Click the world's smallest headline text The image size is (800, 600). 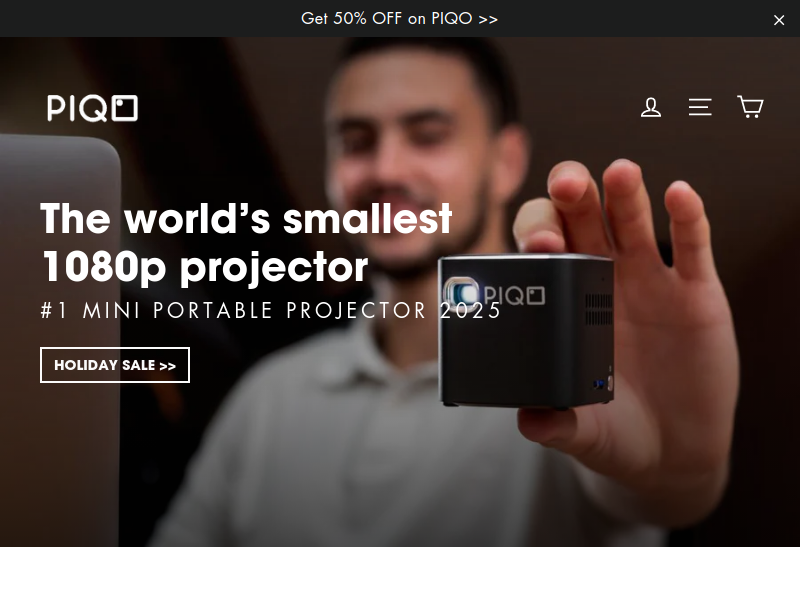point(246,219)
